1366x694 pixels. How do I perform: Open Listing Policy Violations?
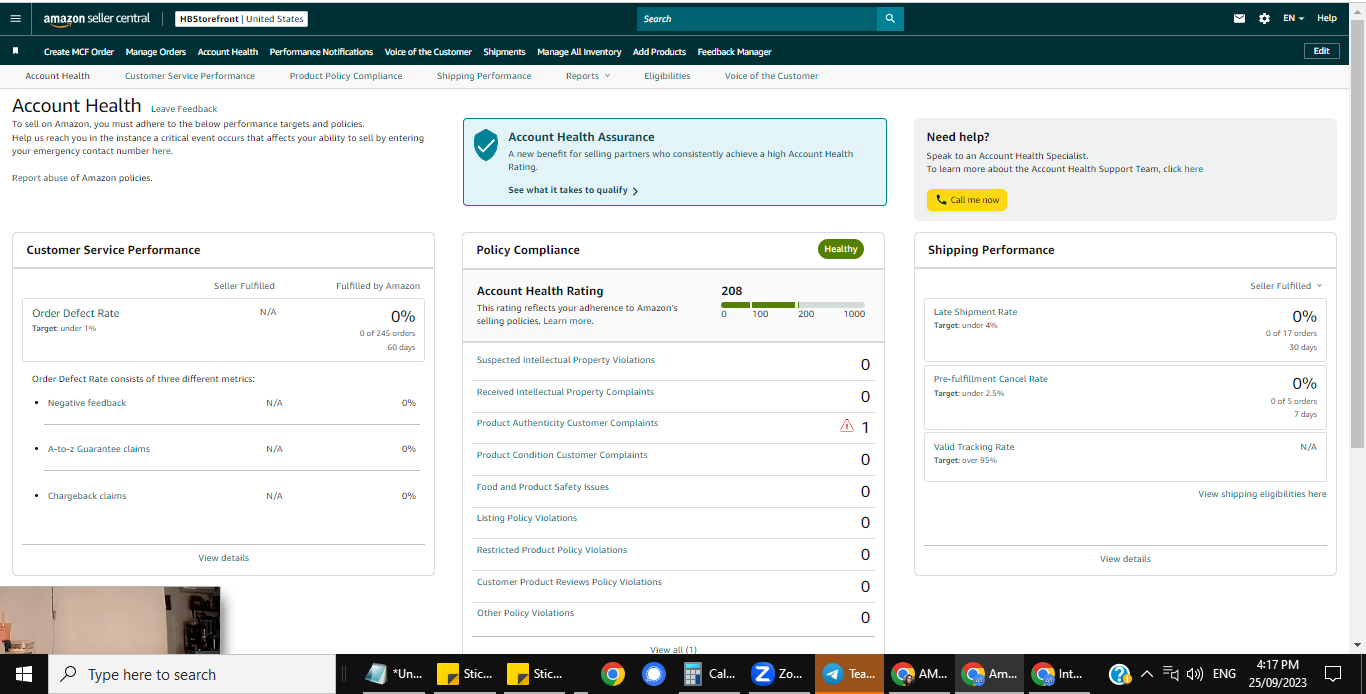coord(527,518)
